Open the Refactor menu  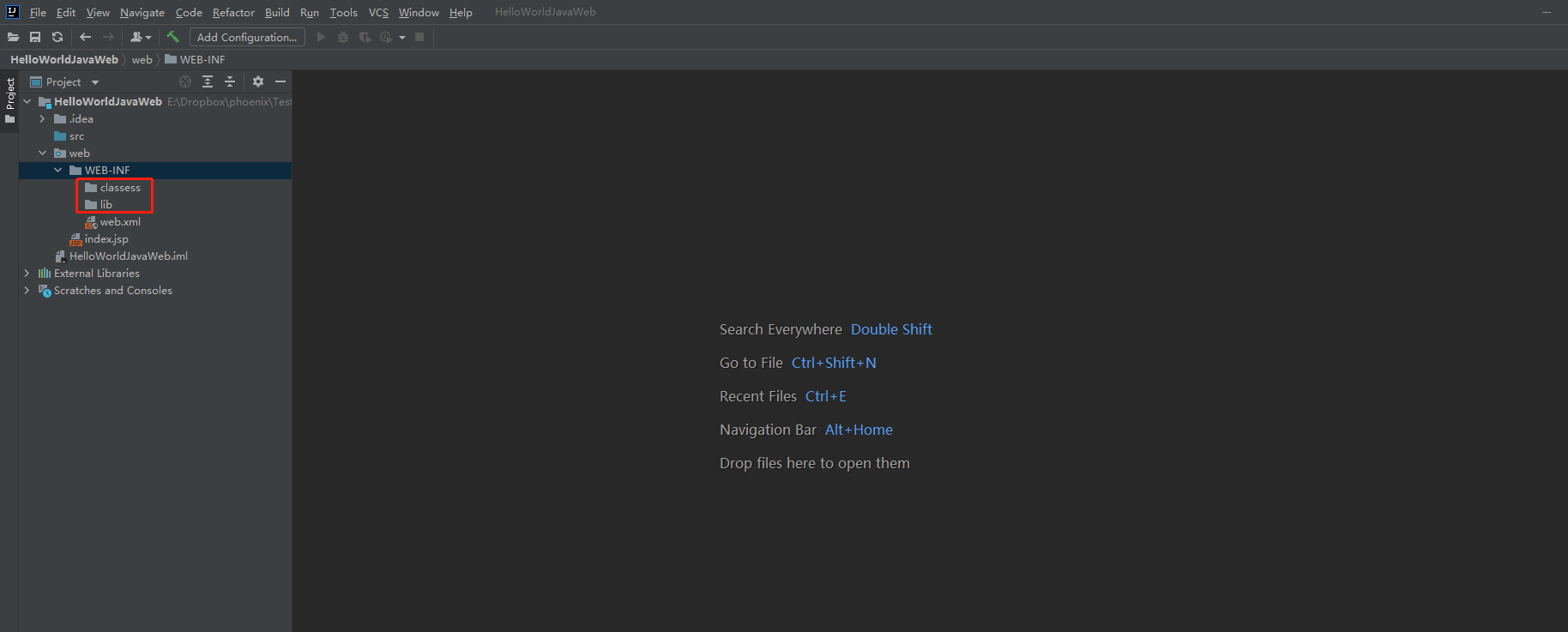tap(233, 12)
